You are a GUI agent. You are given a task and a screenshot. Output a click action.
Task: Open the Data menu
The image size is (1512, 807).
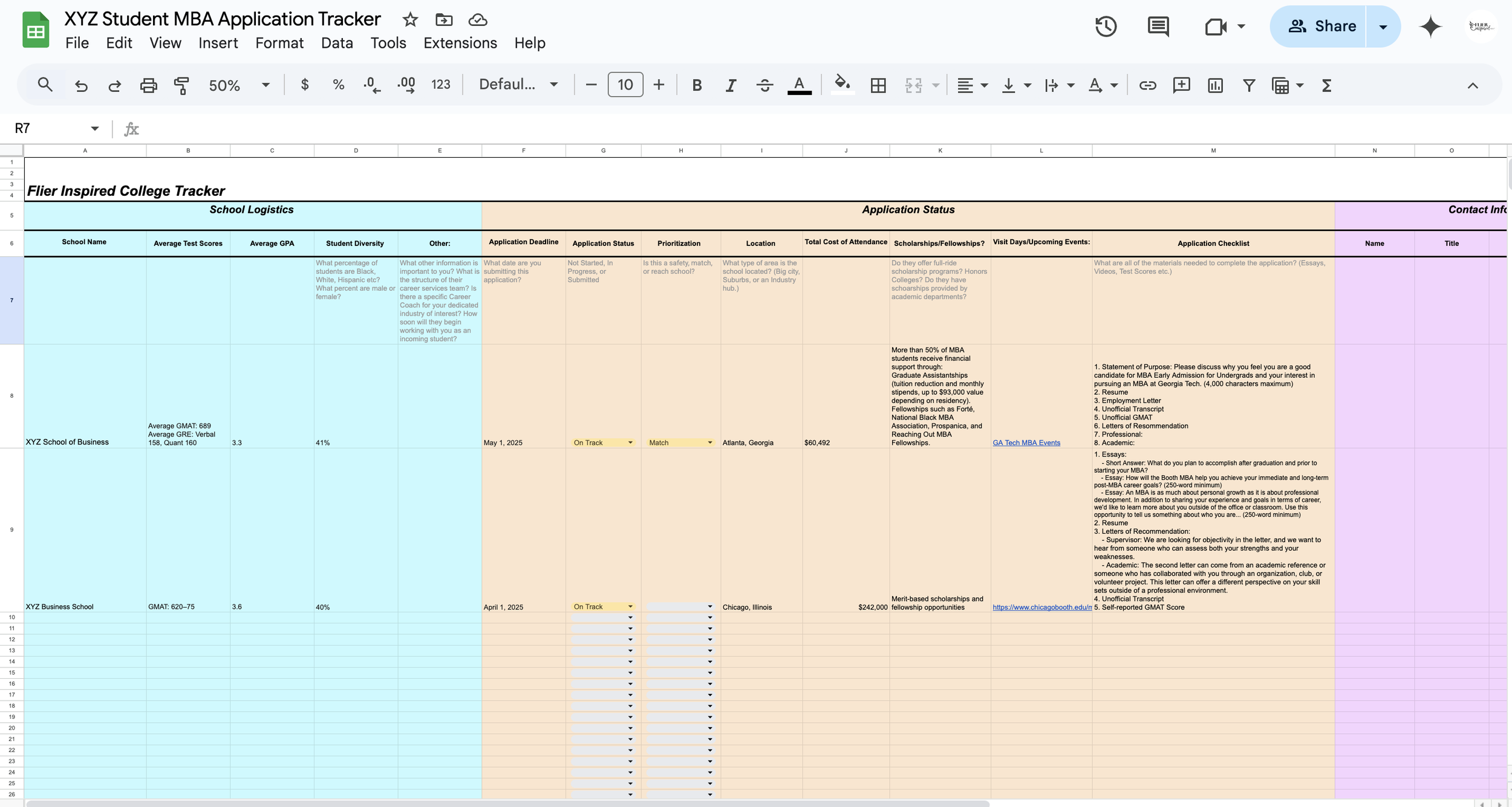[337, 43]
